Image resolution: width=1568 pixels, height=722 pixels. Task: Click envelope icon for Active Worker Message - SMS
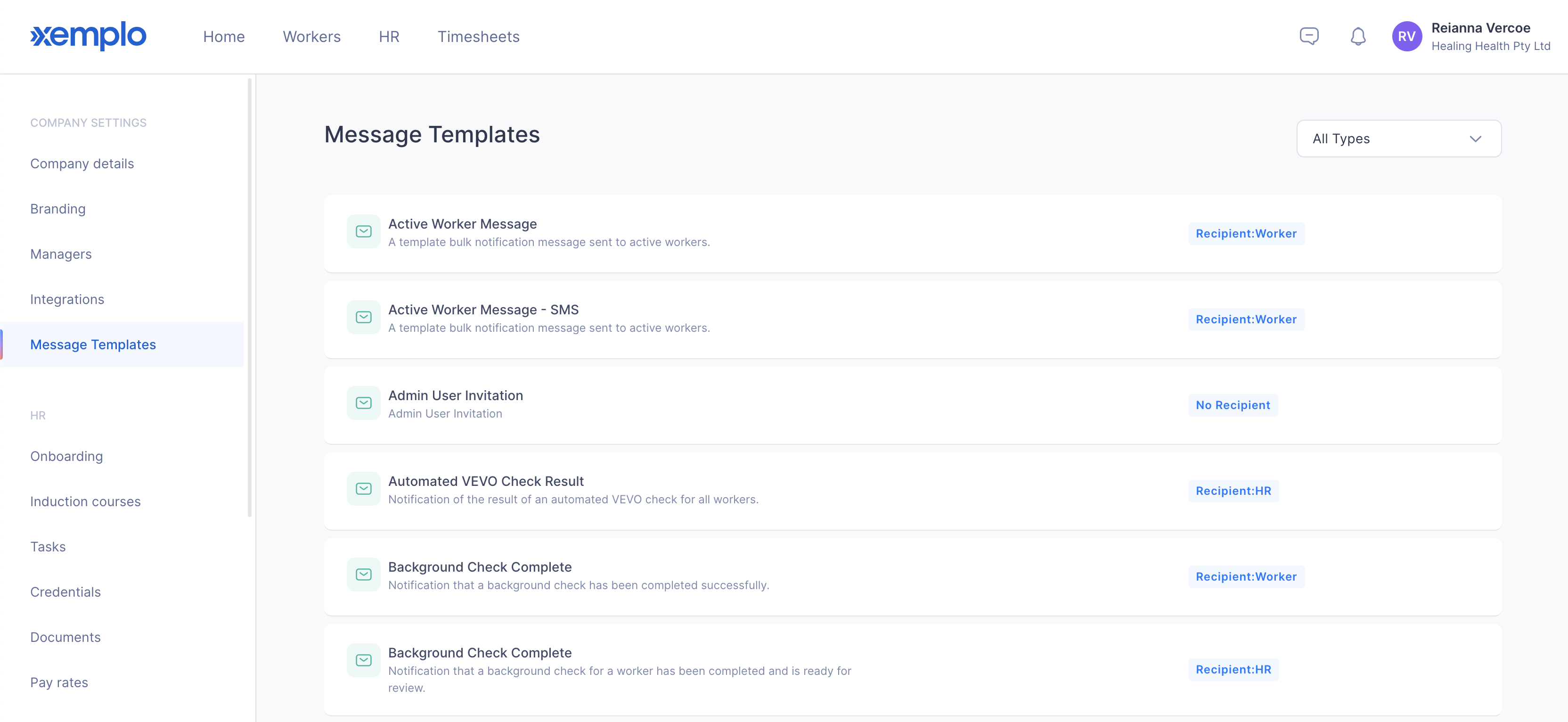[363, 317]
